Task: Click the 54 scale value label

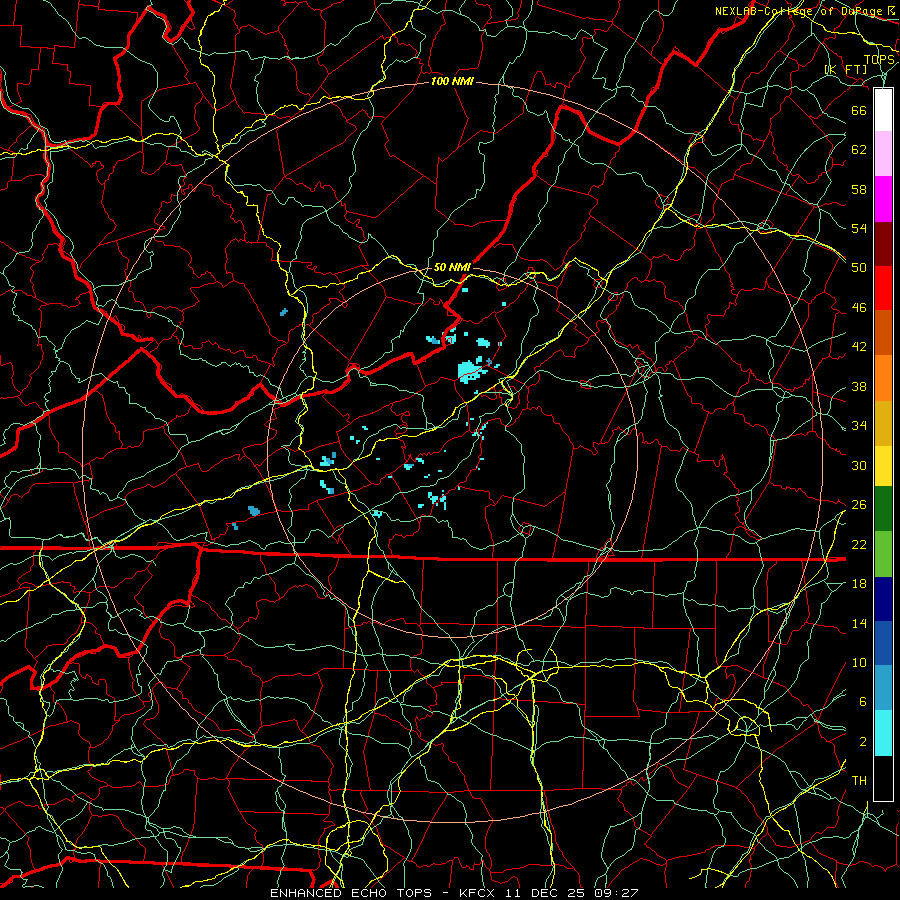Action: pyautogui.click(x=859, y=228)
